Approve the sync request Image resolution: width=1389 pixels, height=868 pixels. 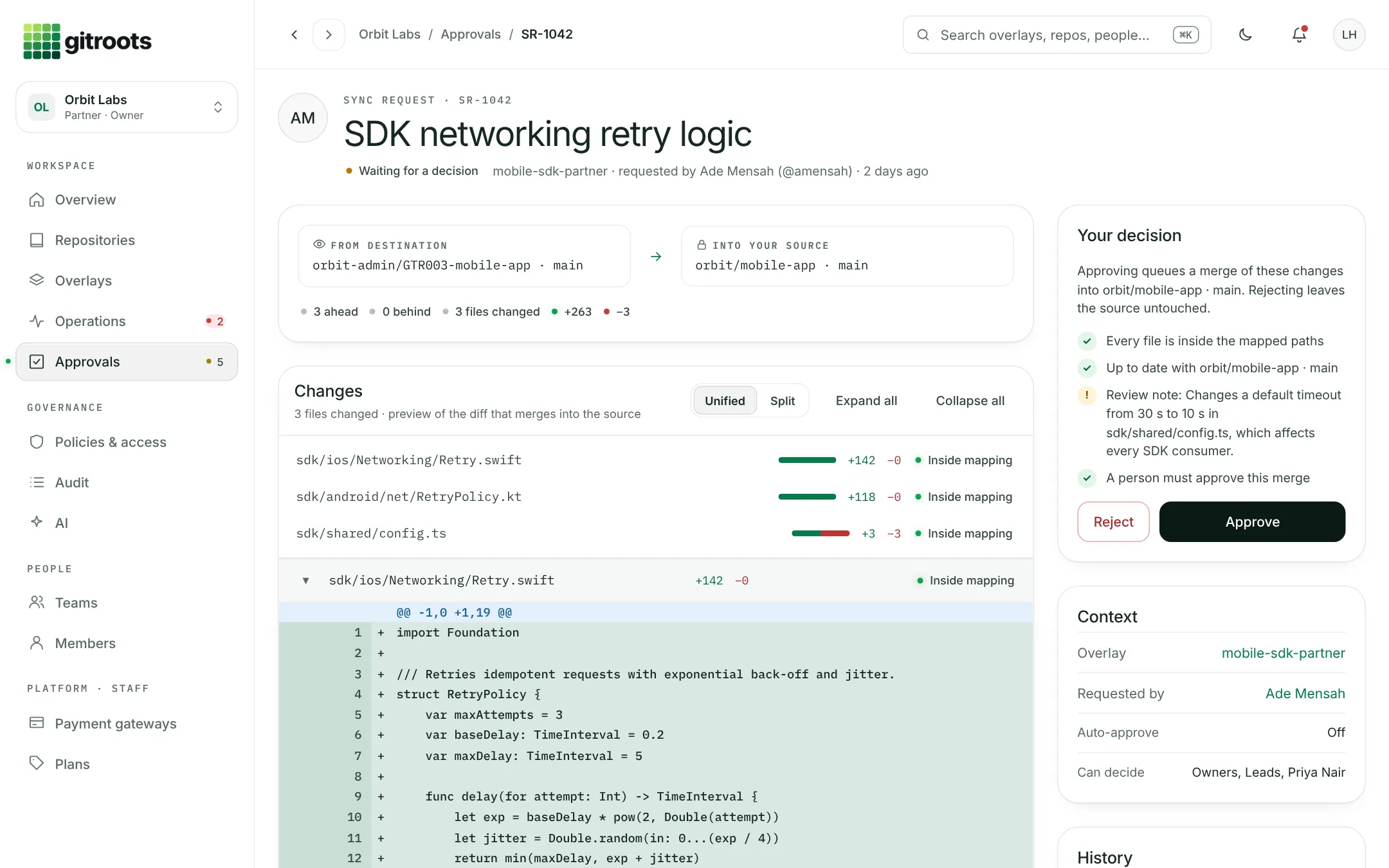1252,522
